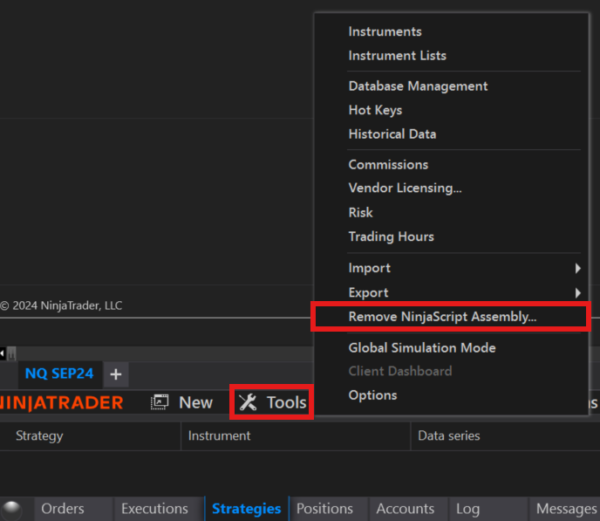This screenshot has width=600, height=521.
Task: Open Instruments from the Tools menu
Action: tap(385, 31)
